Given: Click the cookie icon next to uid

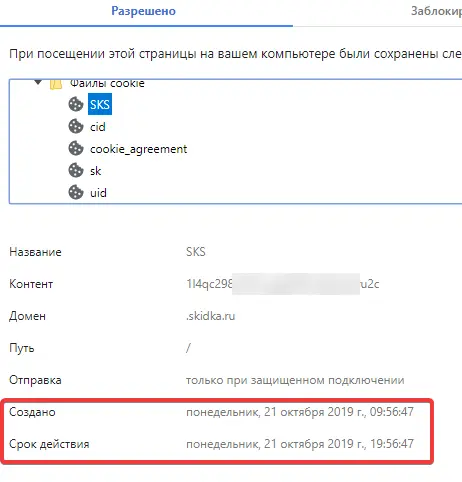Looking at the screenshot, I should click(76, 193).
